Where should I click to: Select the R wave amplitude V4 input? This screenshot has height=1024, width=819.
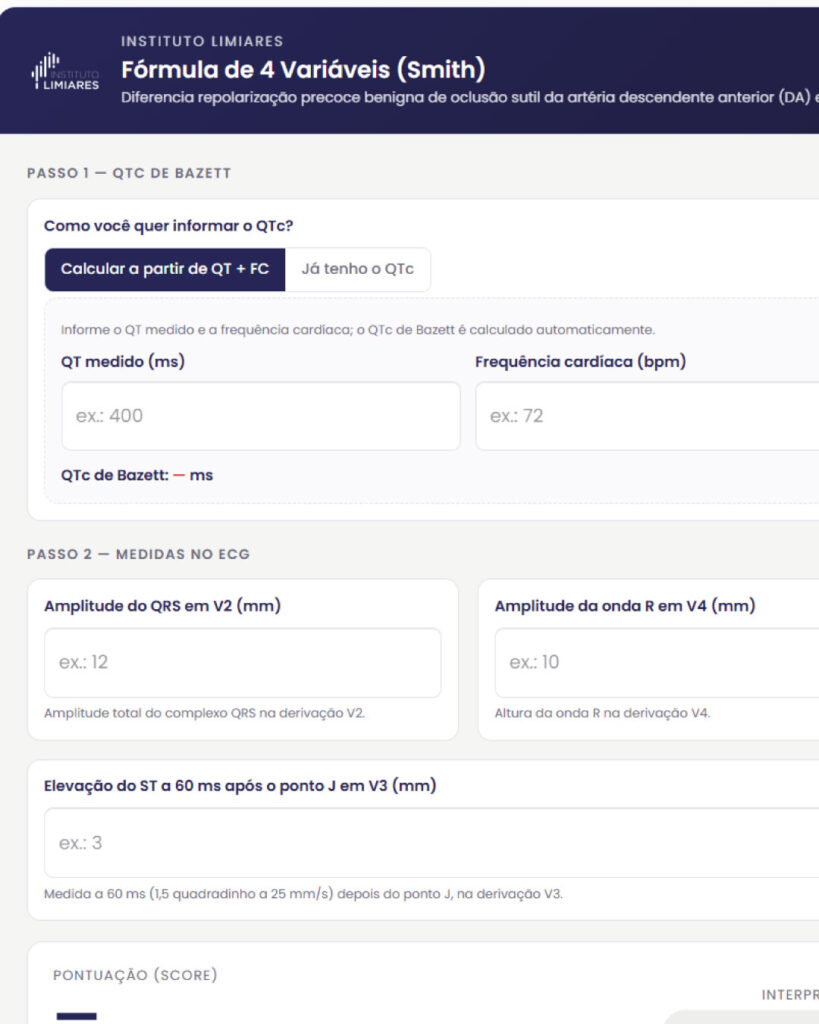[657, 662]
